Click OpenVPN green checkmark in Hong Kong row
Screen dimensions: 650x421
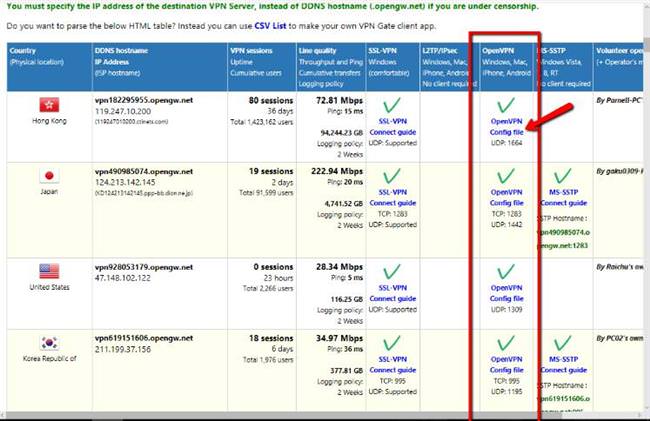tap(506, 105)
